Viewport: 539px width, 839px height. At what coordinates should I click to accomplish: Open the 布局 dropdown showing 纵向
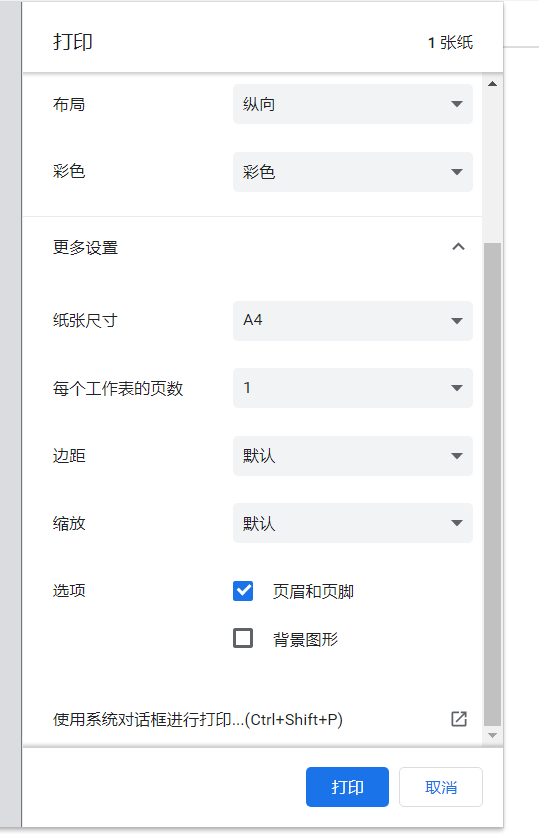point(353,104)
